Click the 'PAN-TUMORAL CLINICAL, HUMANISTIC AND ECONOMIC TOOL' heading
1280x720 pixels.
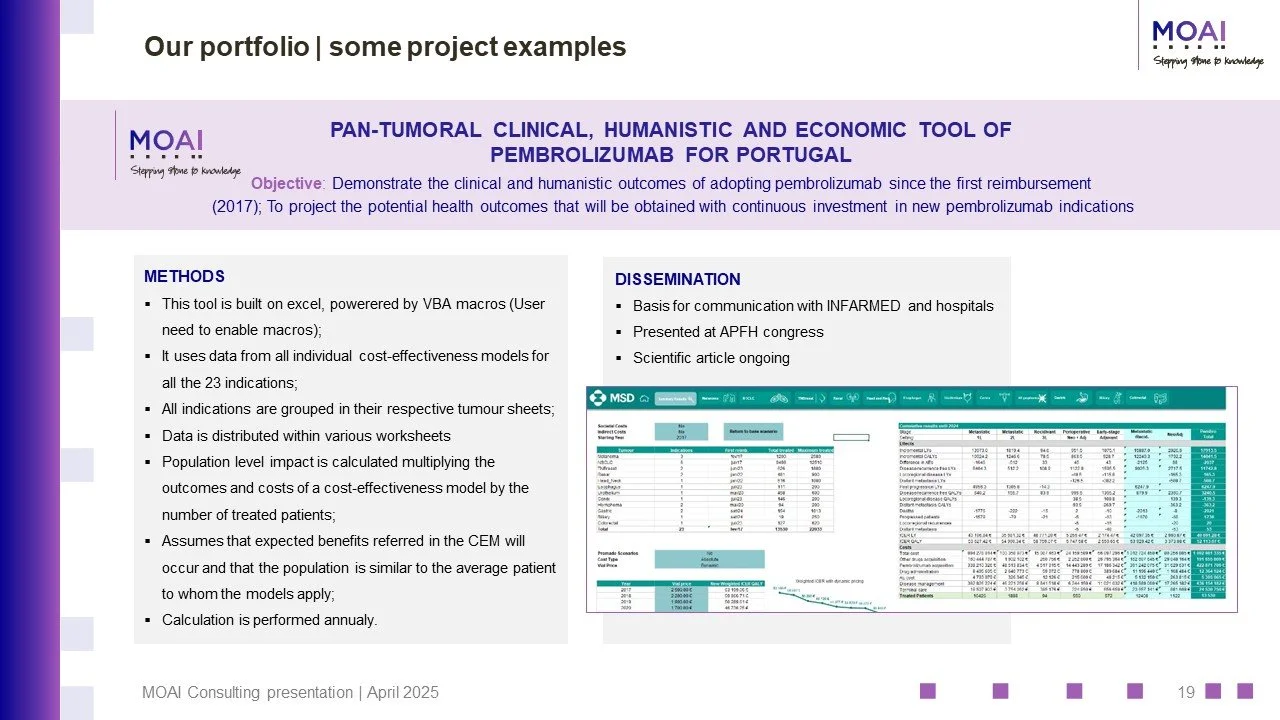click(x=670, y=142)
